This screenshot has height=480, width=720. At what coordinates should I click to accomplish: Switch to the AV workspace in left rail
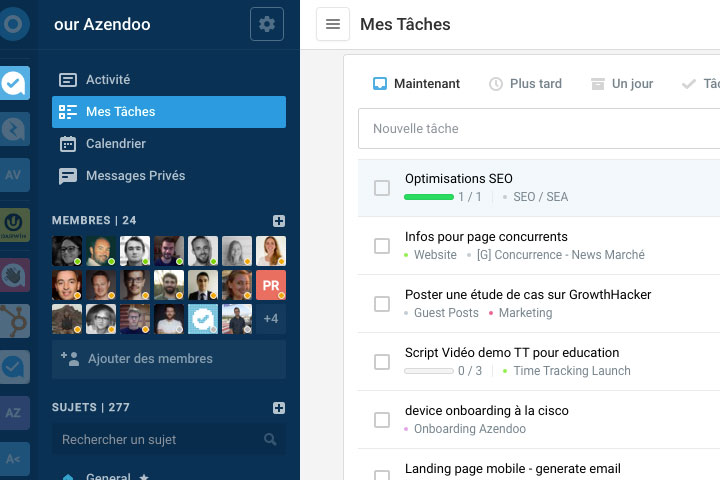pos(15,175)
